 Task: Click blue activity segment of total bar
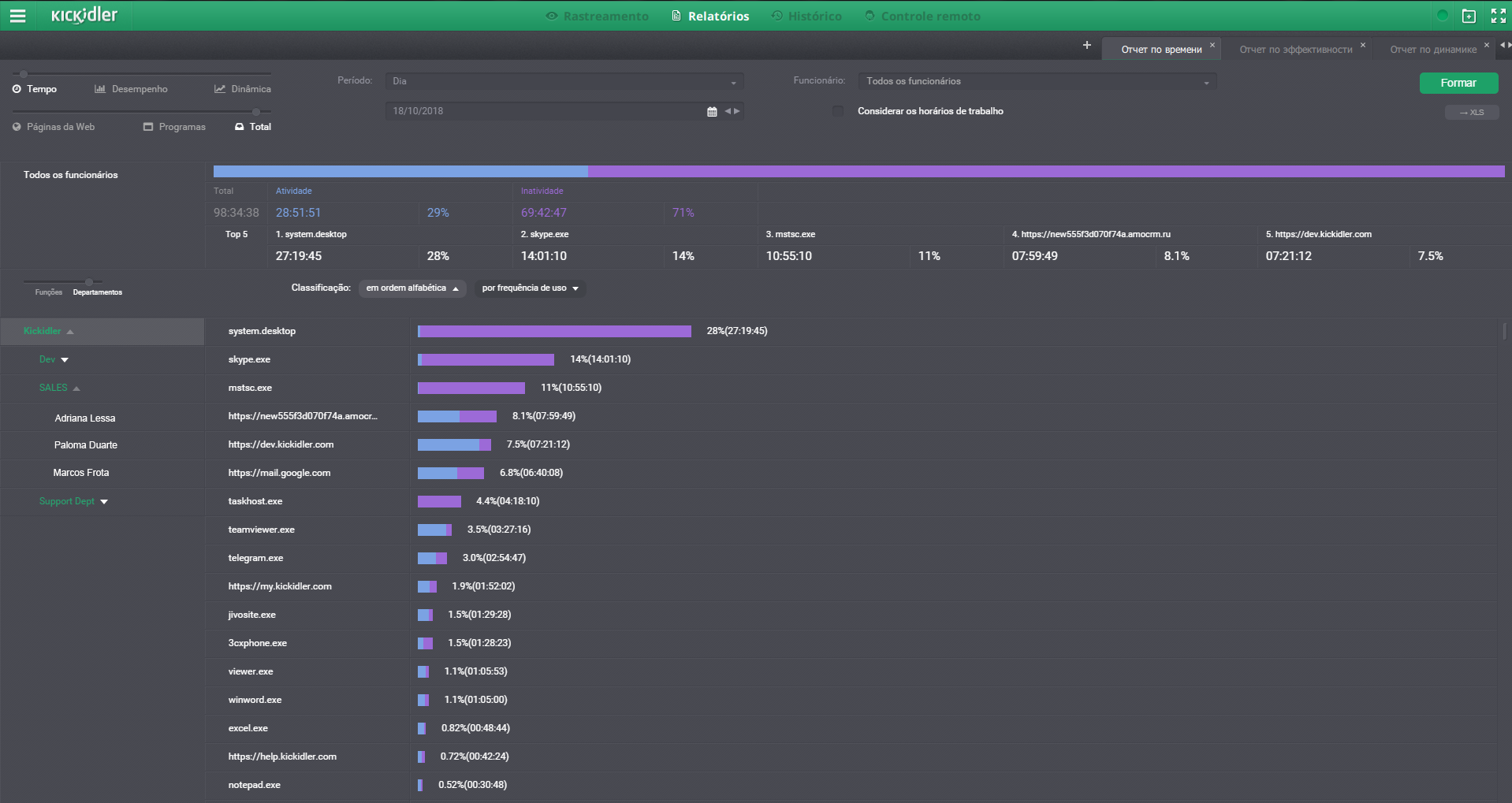click(400, 172)
